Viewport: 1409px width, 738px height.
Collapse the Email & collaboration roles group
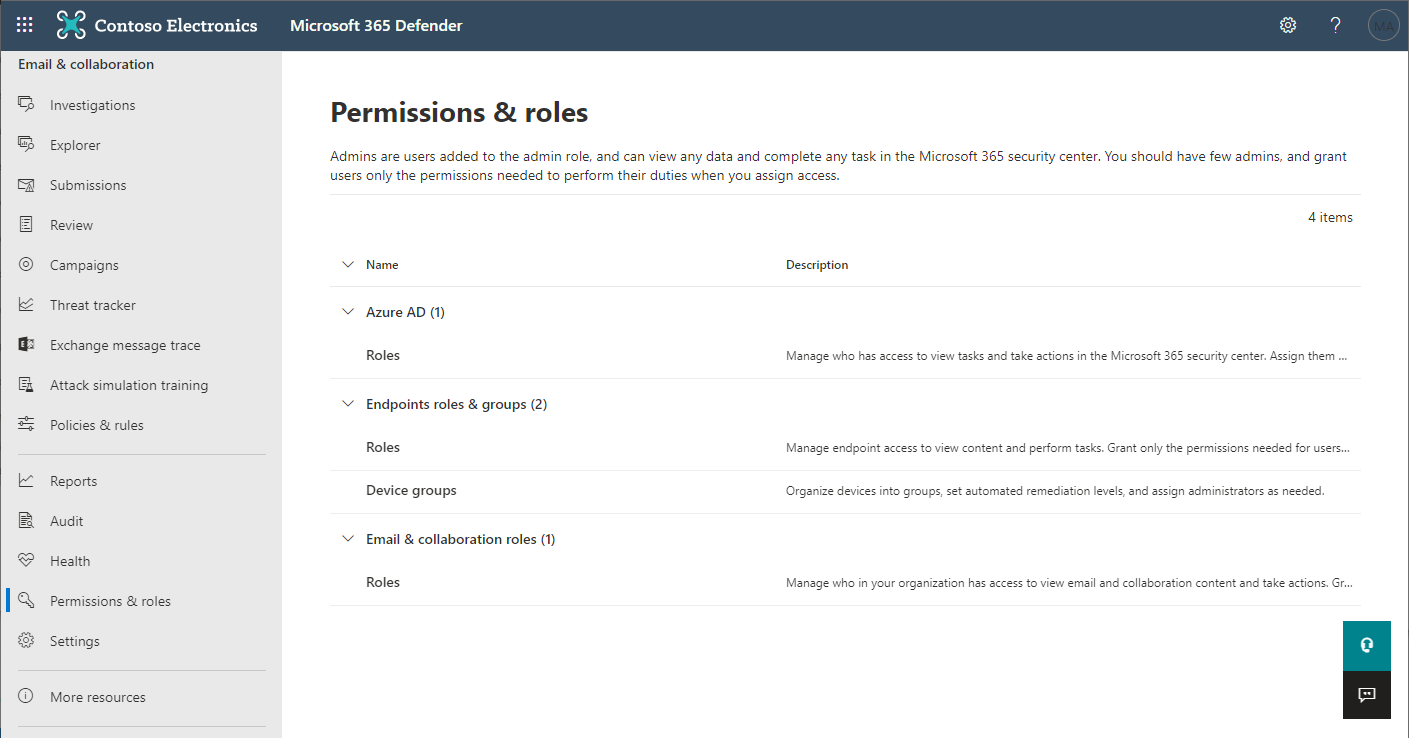[348, 539]
